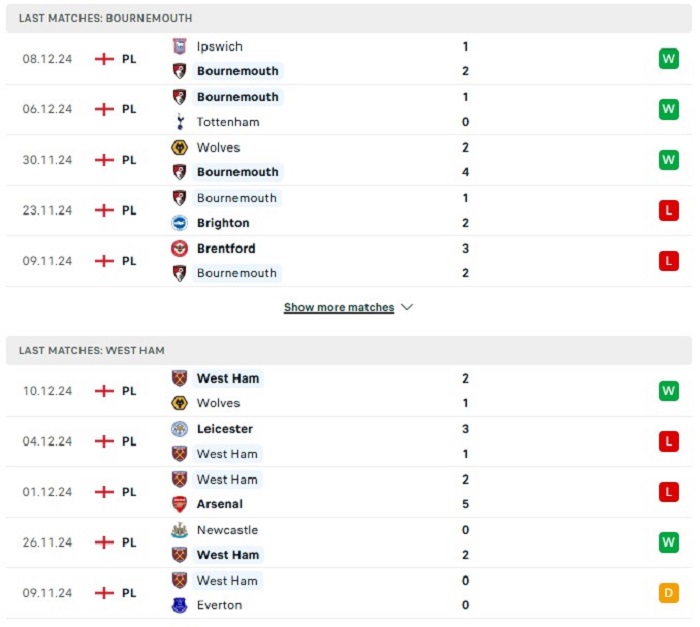Expand the Show more matches chevron
Image resolution: width=700 pixels, height=627 pixels.
[x=407, y=307]
